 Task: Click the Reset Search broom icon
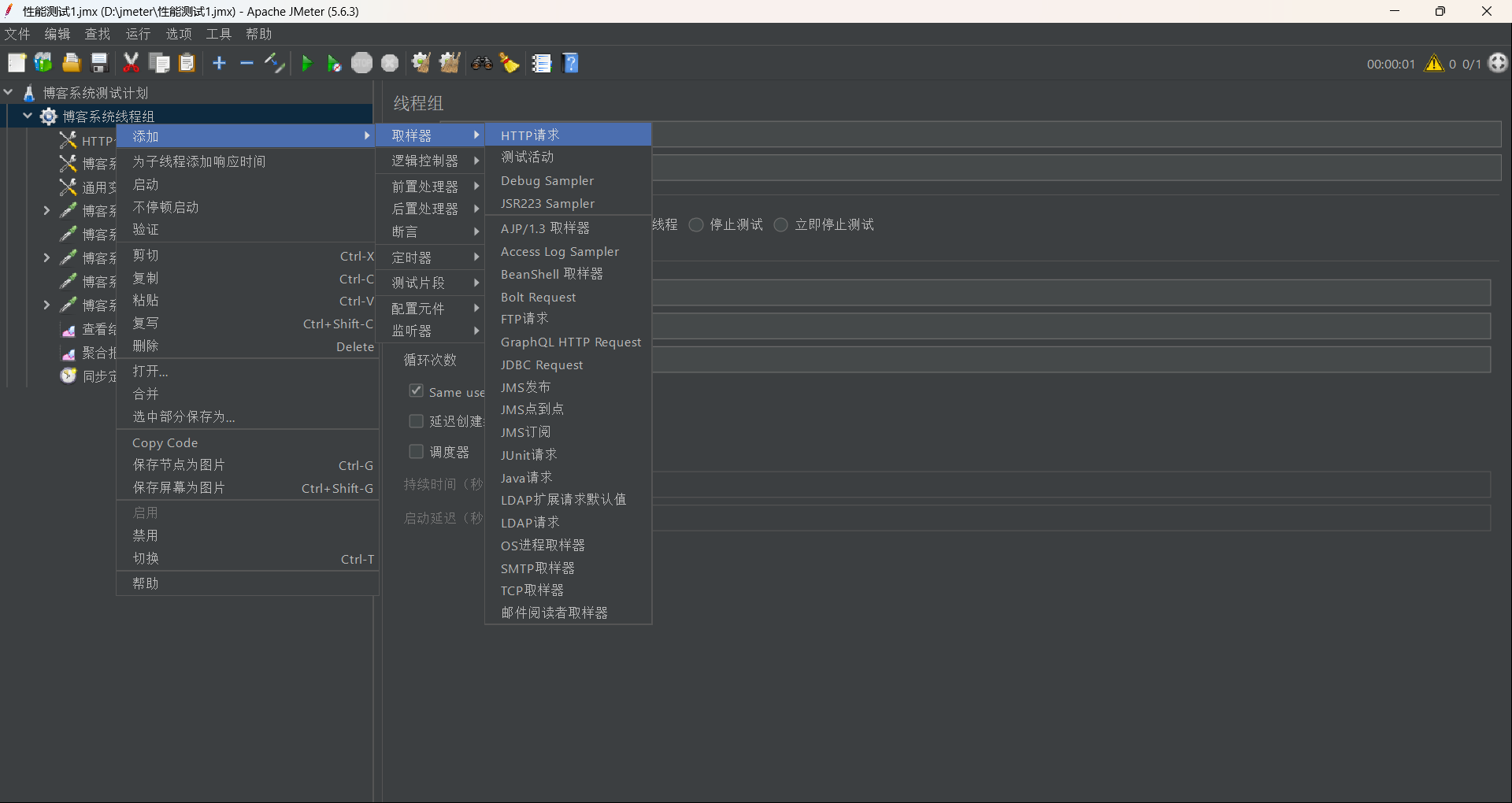[x=510, y=63]
